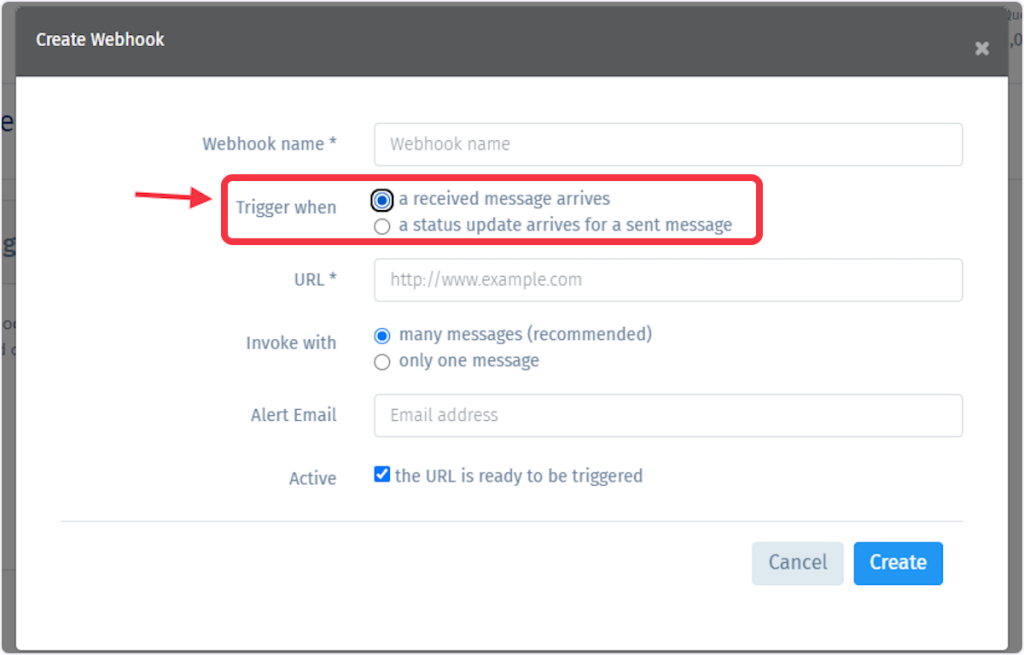Click 'the URL is ready to be triggered' text
Viewport: 1024px width, 655px height.
pyautogui.click(x=518, y=476)
